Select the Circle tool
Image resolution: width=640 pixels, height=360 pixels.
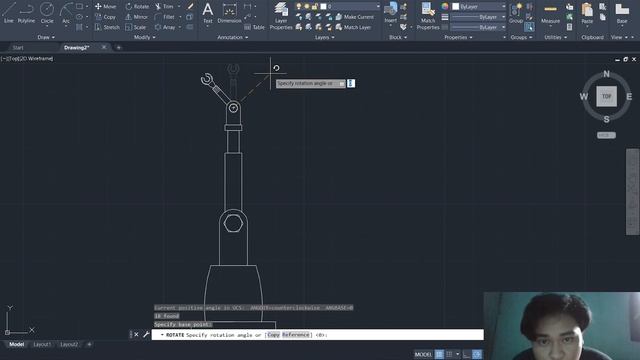[x=47, y=12]
